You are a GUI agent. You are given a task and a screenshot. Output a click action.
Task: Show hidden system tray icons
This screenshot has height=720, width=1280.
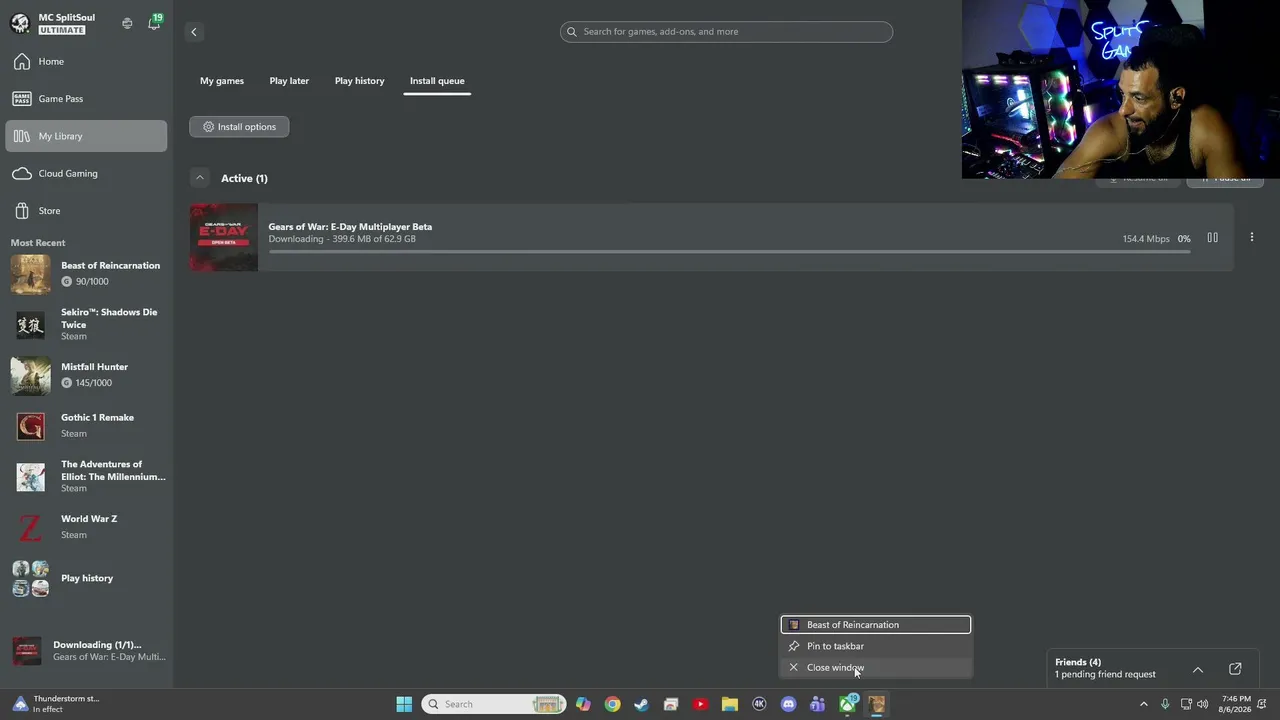1144,704
